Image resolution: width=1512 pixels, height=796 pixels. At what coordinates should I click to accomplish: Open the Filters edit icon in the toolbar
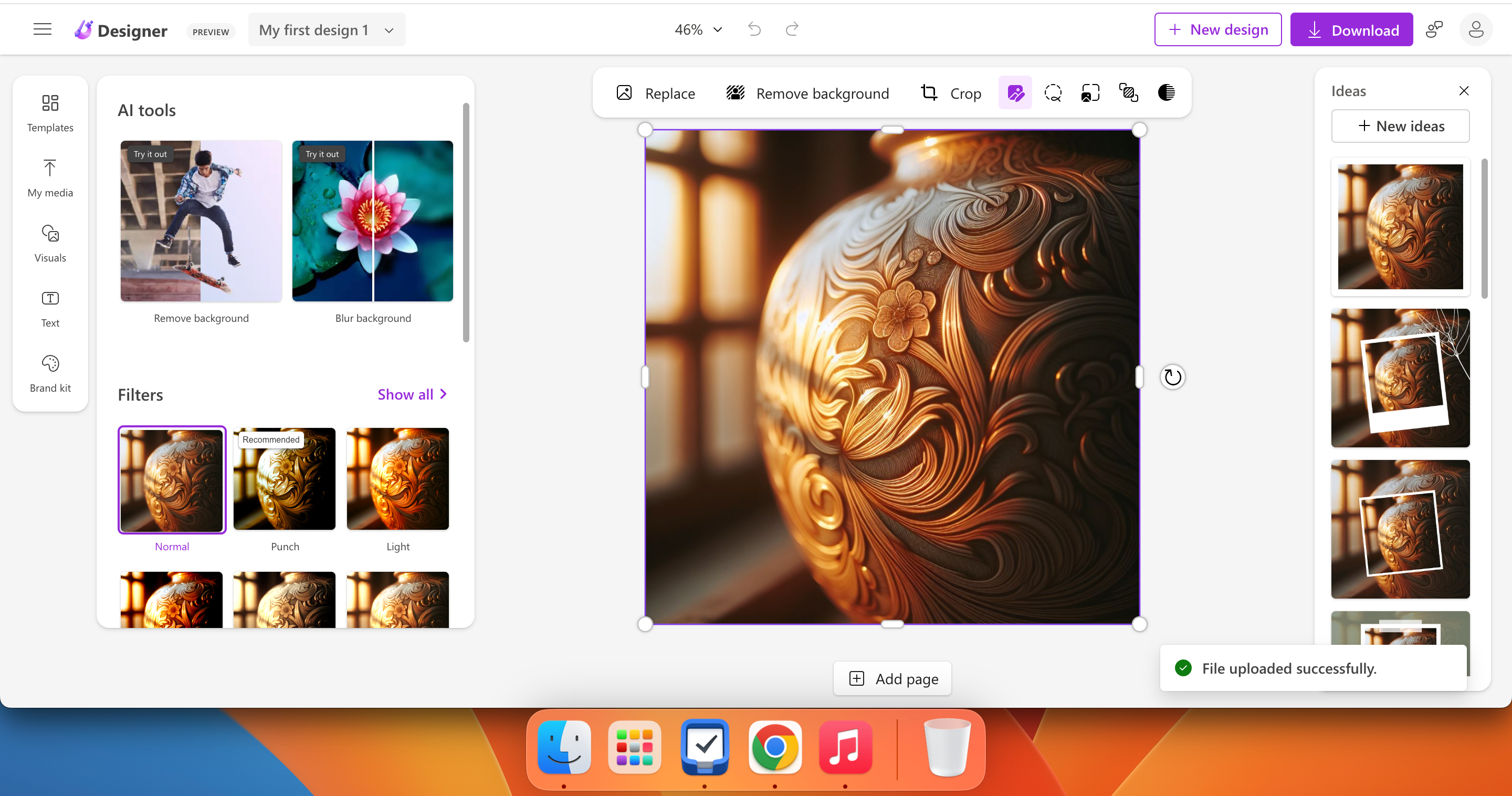click(1015, 93)
